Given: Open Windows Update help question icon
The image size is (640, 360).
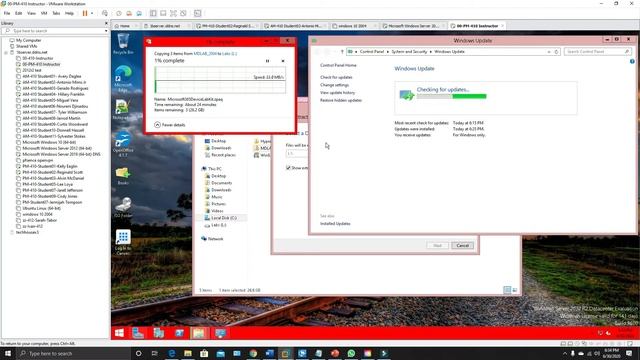Looking at the screenshot, I should point(632,62).
